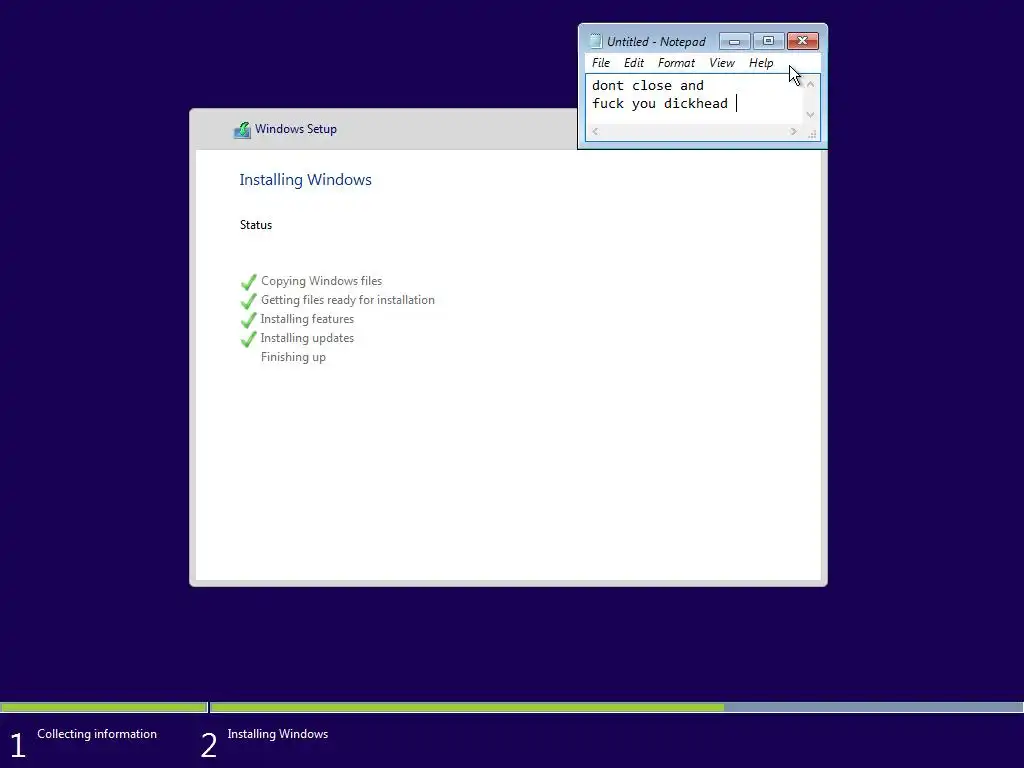
Task: Click checkmark beside Copying Windows files
Action: (248, 281)
